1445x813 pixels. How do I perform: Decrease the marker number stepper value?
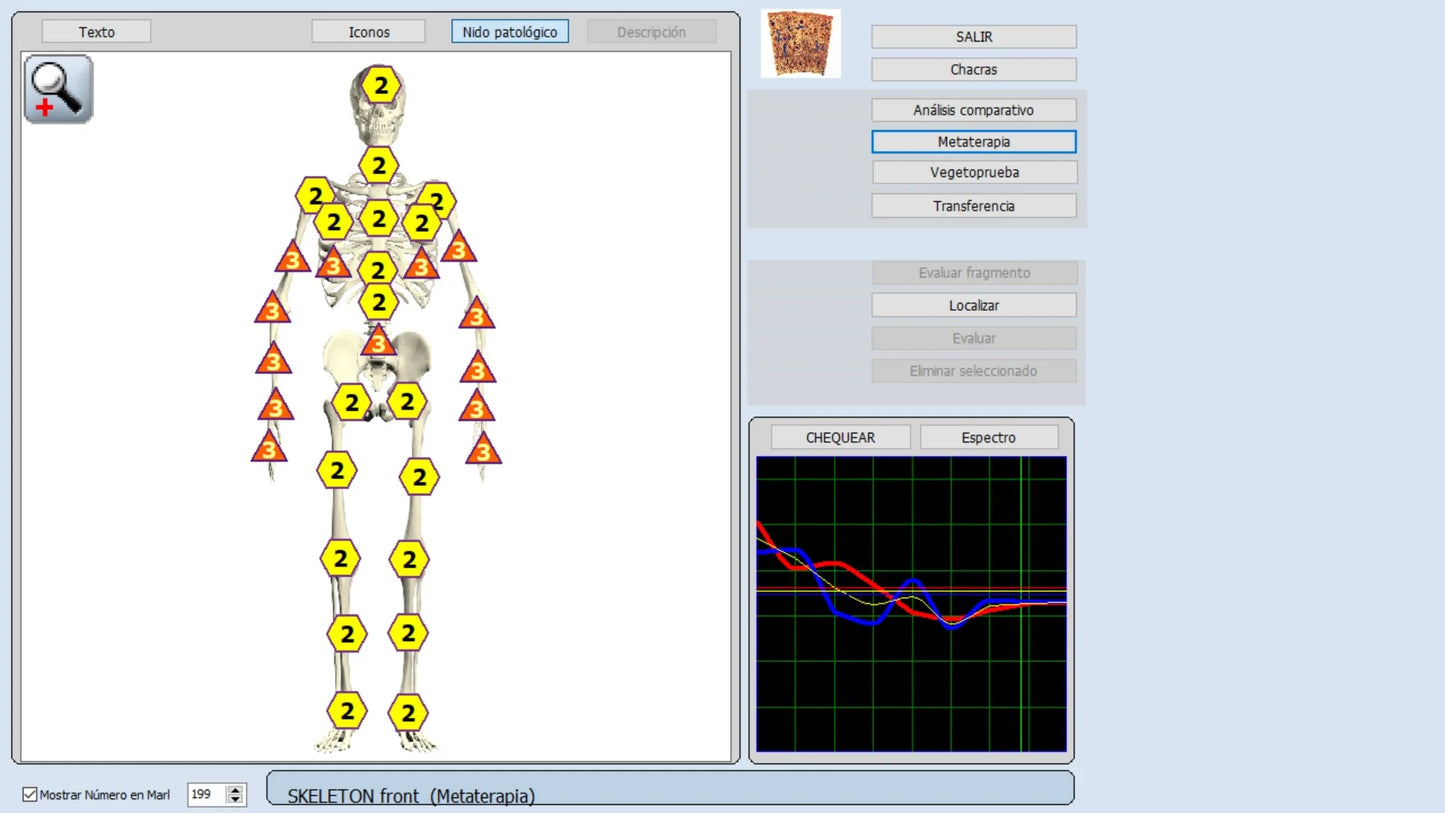(x=236, y=800)
